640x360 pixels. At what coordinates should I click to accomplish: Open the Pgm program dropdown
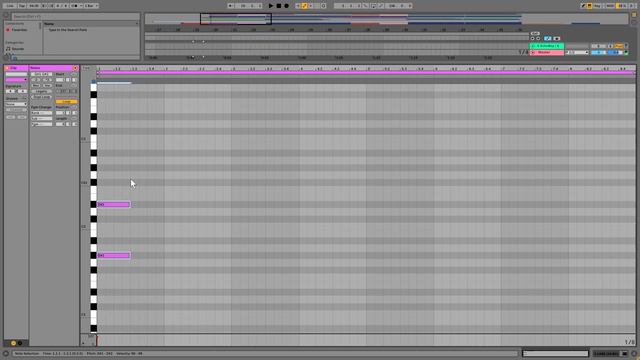tap(42, 124)
